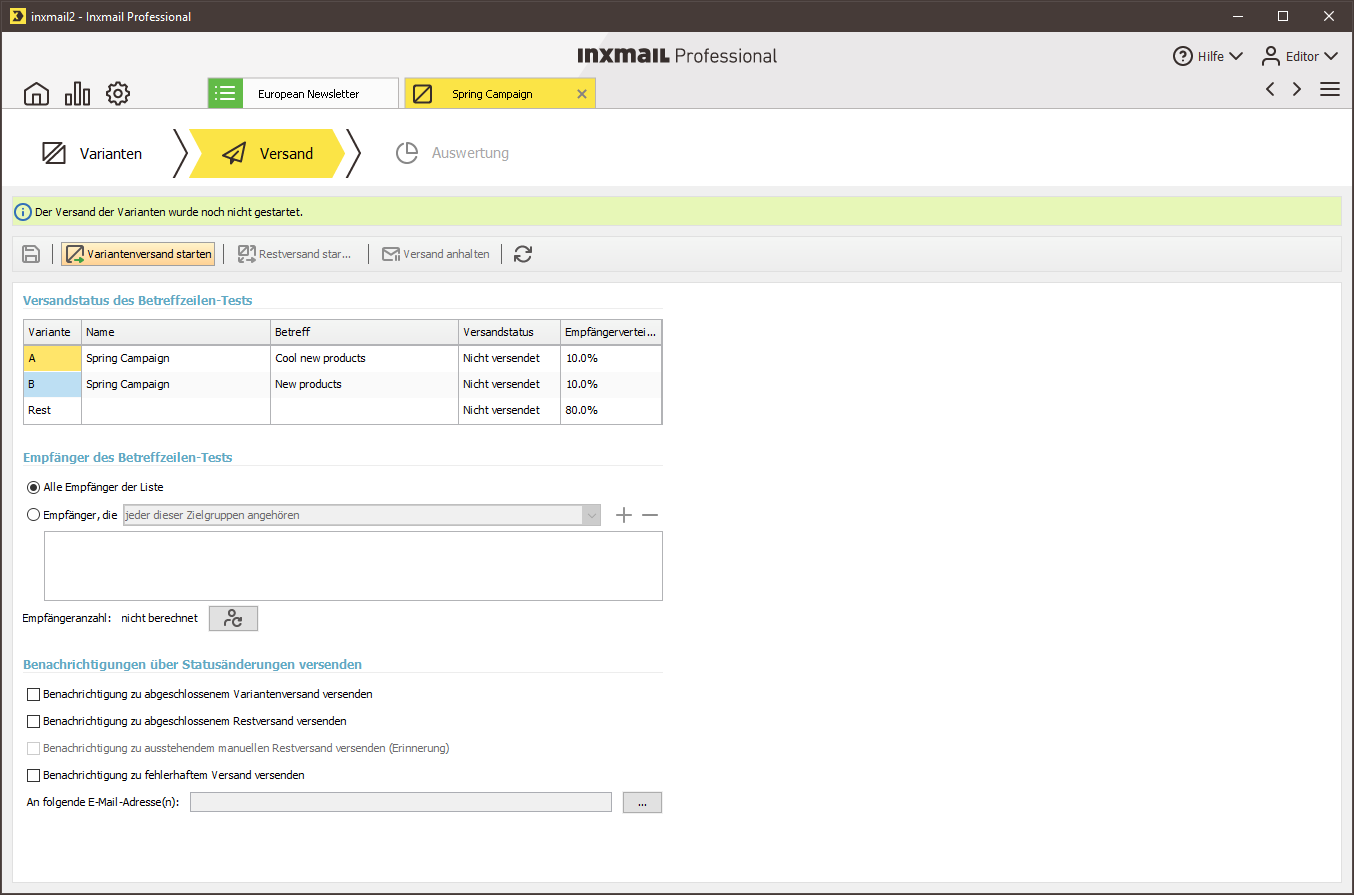Select 'Alle Empfänger der Liste' radio button

pyautogui.click(x=34, y=487)
